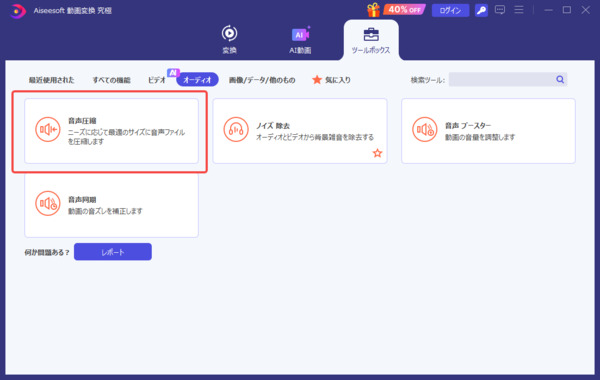
Task: Click the key registration icon
Action: pyautogui.click(x=481, y=10)
